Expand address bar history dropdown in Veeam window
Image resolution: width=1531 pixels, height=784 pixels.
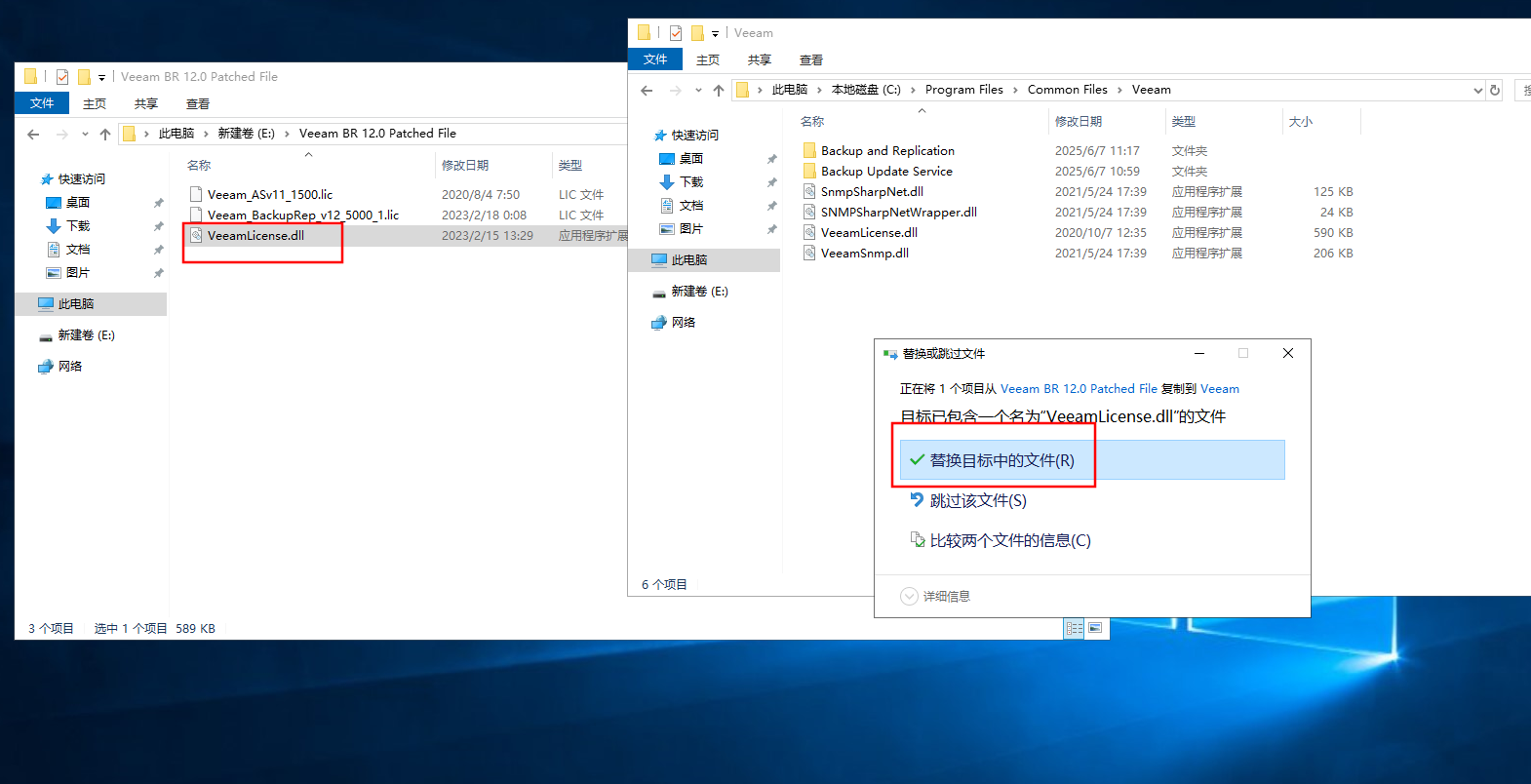click(x=1477, y=90)
